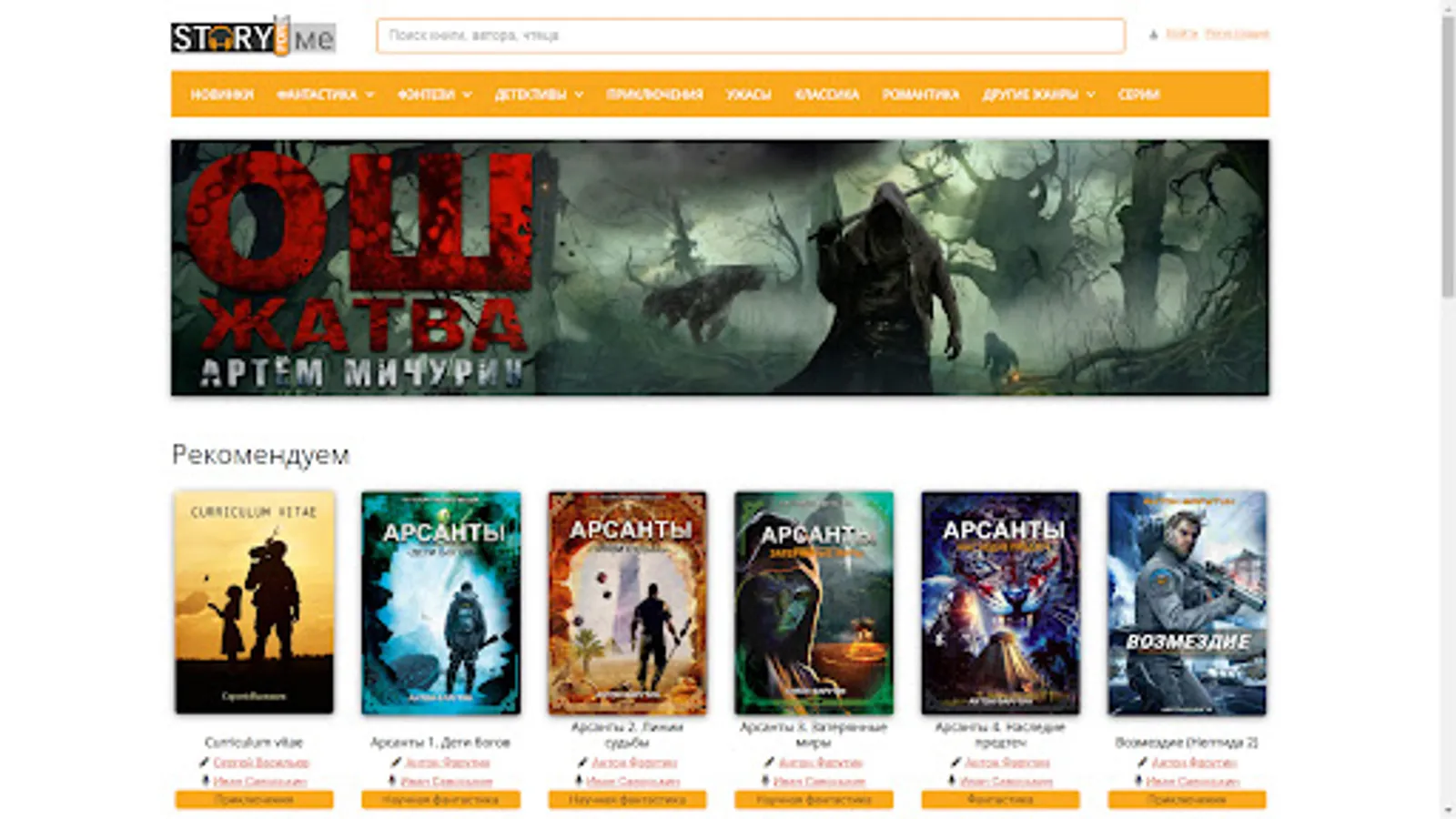The height and width of the screenshot is (819, 1456).
Task: Open the Возмездие book cover
Action: [x=1188, y=602]
